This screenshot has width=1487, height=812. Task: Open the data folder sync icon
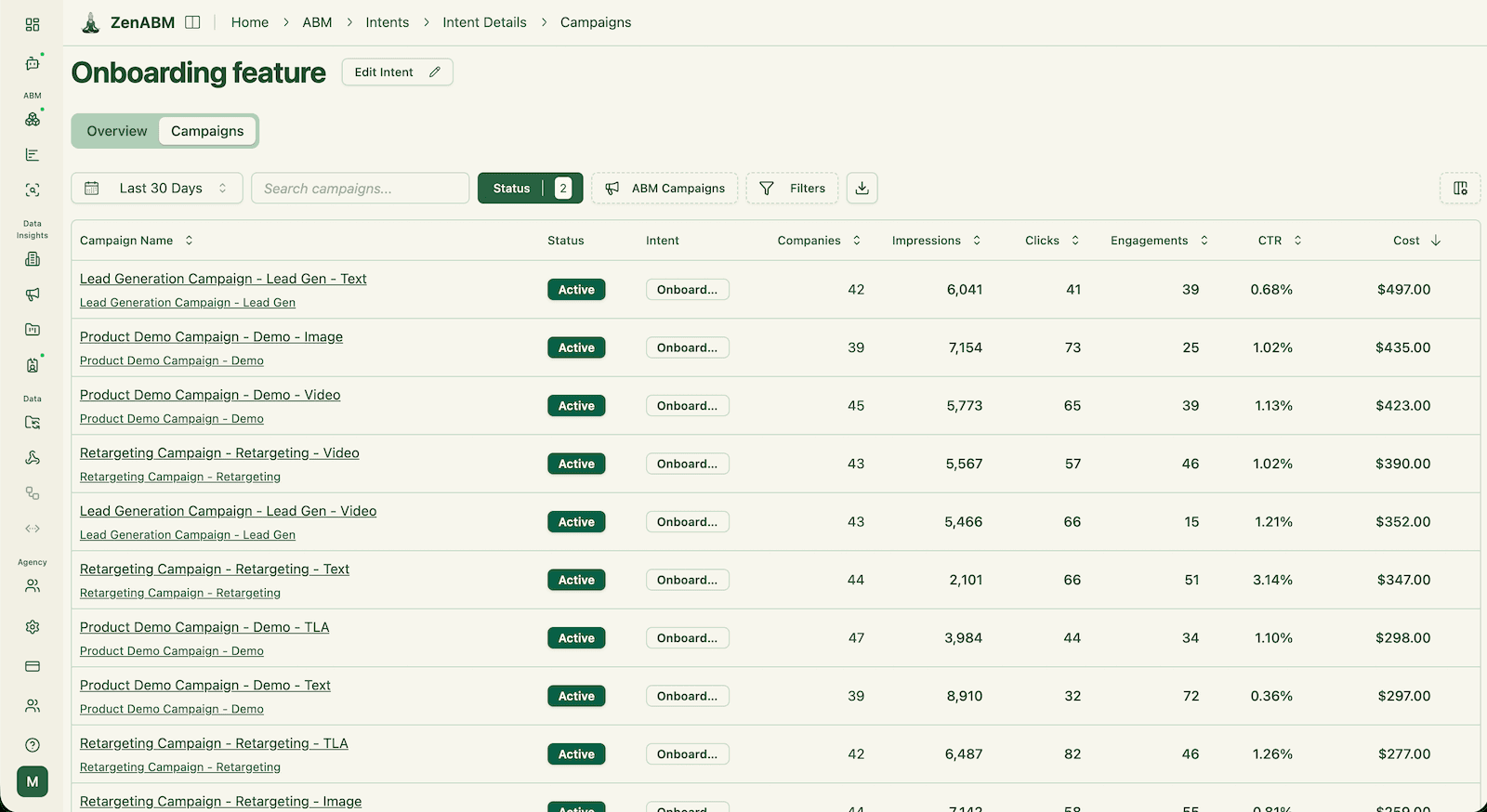(x=33, y=423)
